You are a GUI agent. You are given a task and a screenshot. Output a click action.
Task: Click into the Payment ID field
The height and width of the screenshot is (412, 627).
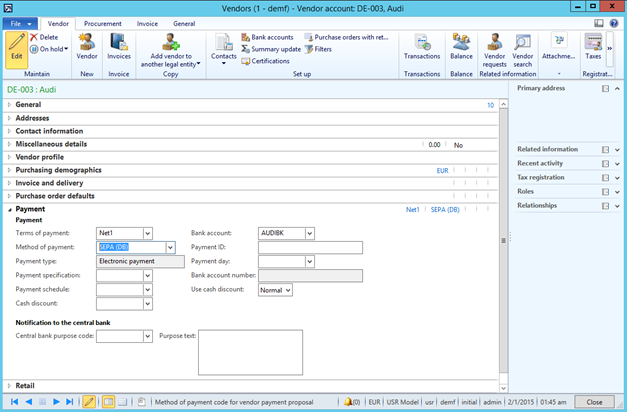tap(309, 248)
